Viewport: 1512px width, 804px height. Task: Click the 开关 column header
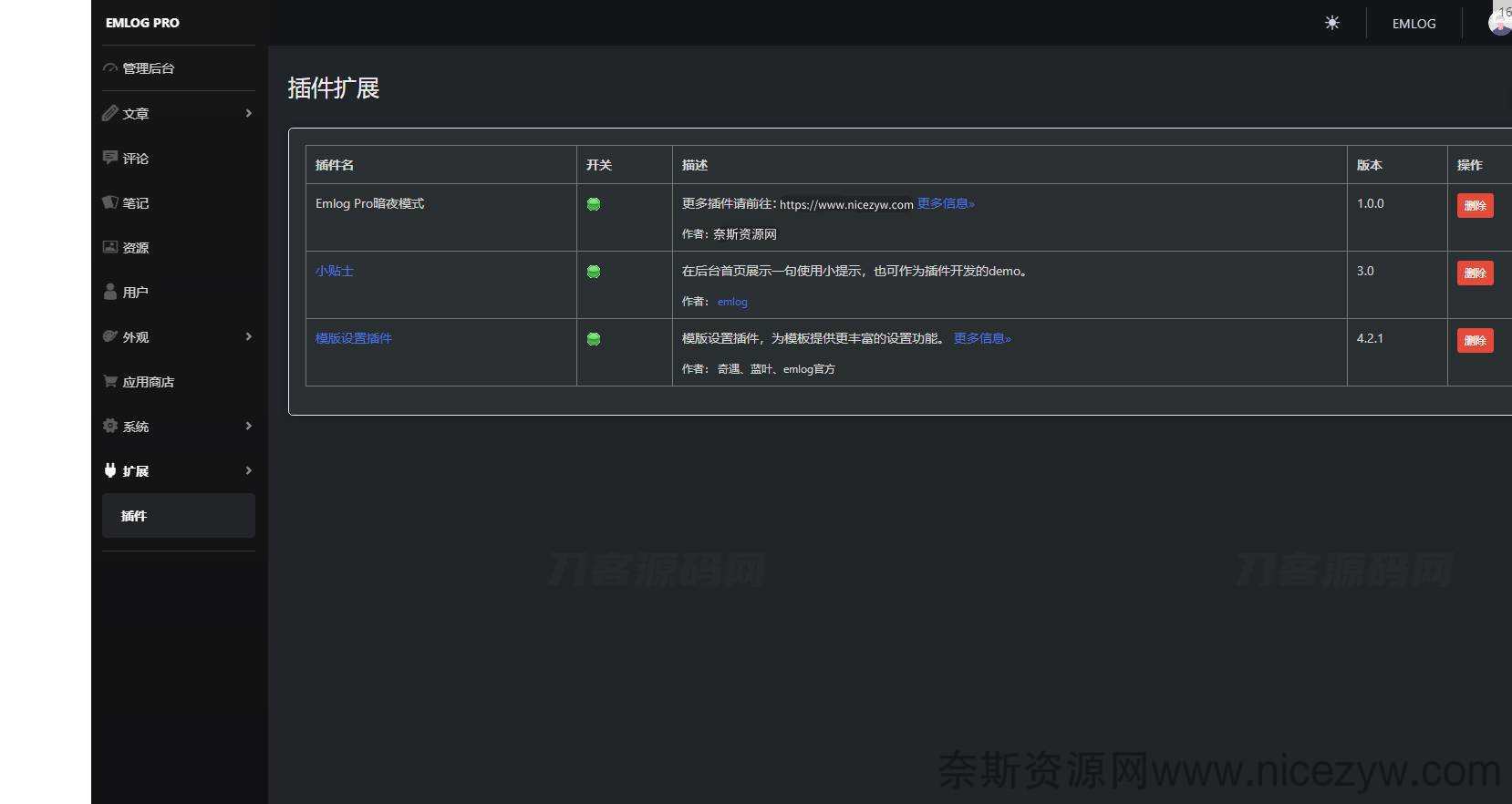tap(599, 165)
